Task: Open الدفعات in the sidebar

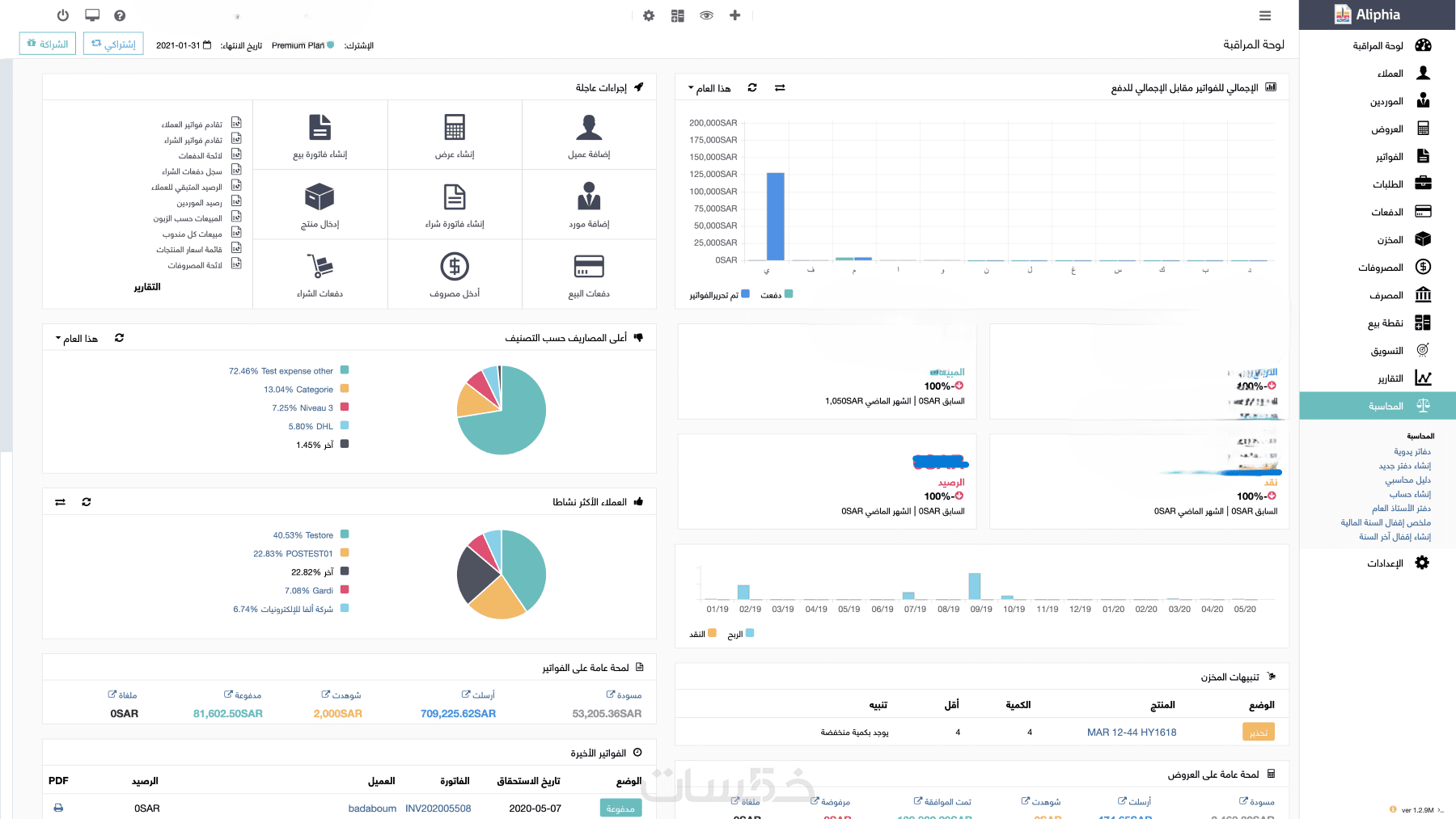Action: [x=1401, y=212]
